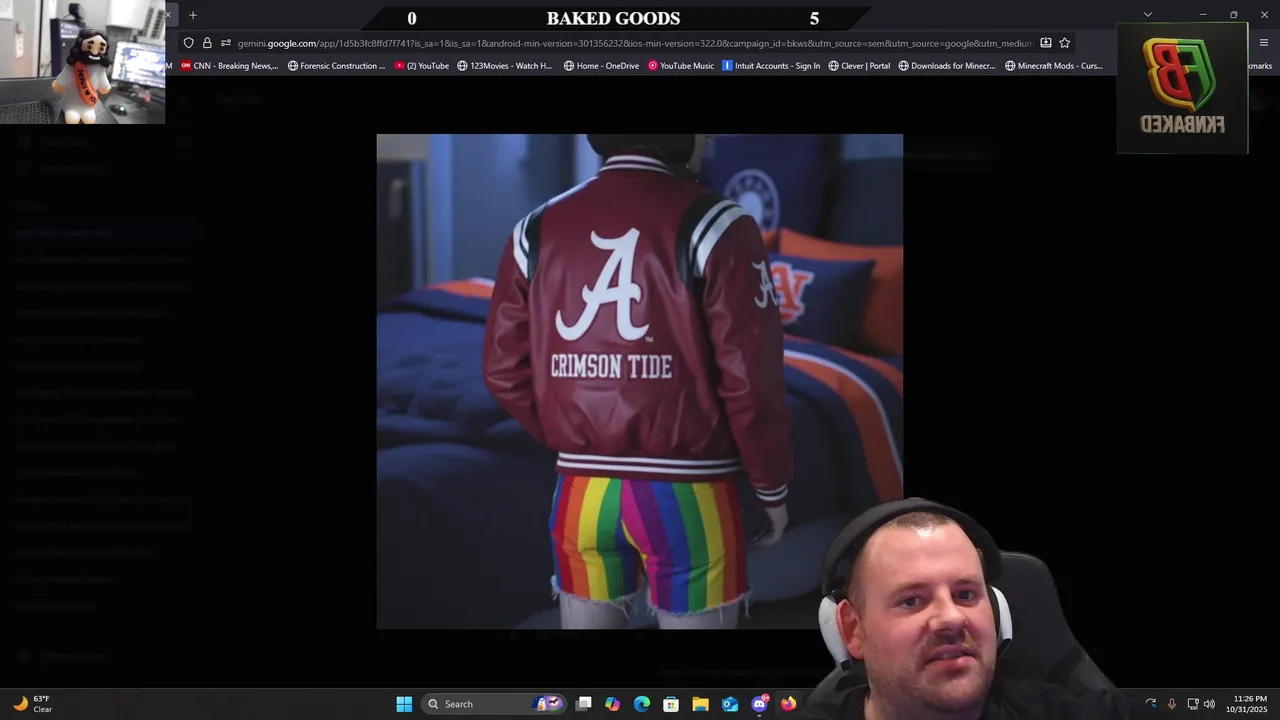Click the site permissions icon beside the padlock
The height and width of the screenshot is (720, 1280).
point(226,43)
